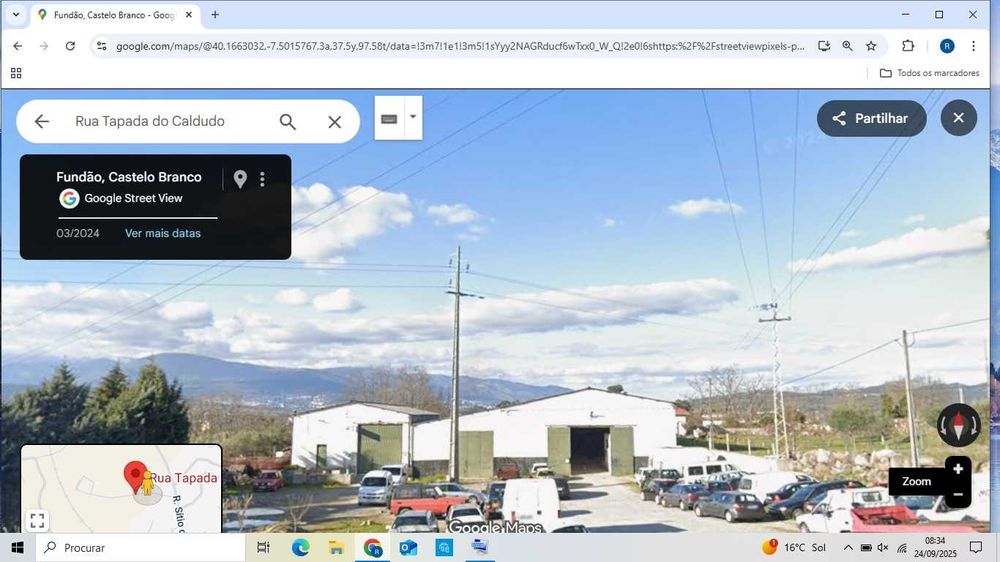Image resolution: width=1000 pixels, height=562 pixels.
Task: Click install app icon in address bar
Action: coord(824,46)
